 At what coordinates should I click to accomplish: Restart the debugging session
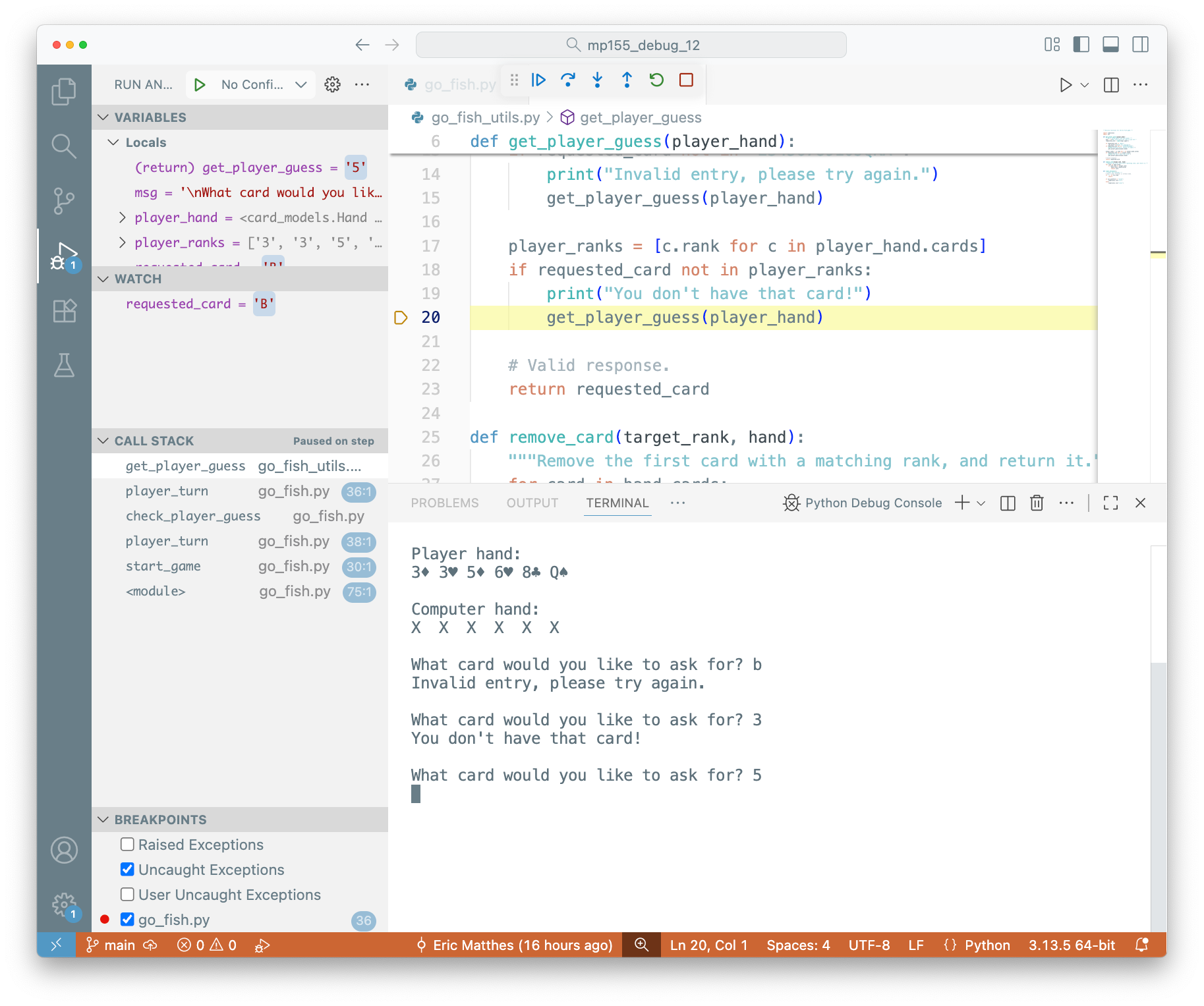[656, 80]
